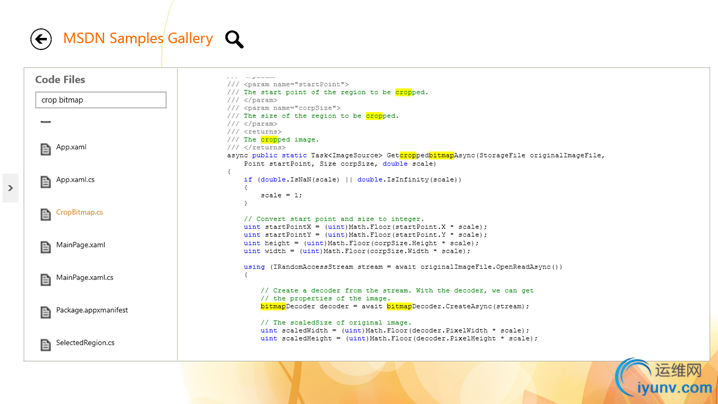Open the MainPage.xaml.cs file

[x=85, y=278]
